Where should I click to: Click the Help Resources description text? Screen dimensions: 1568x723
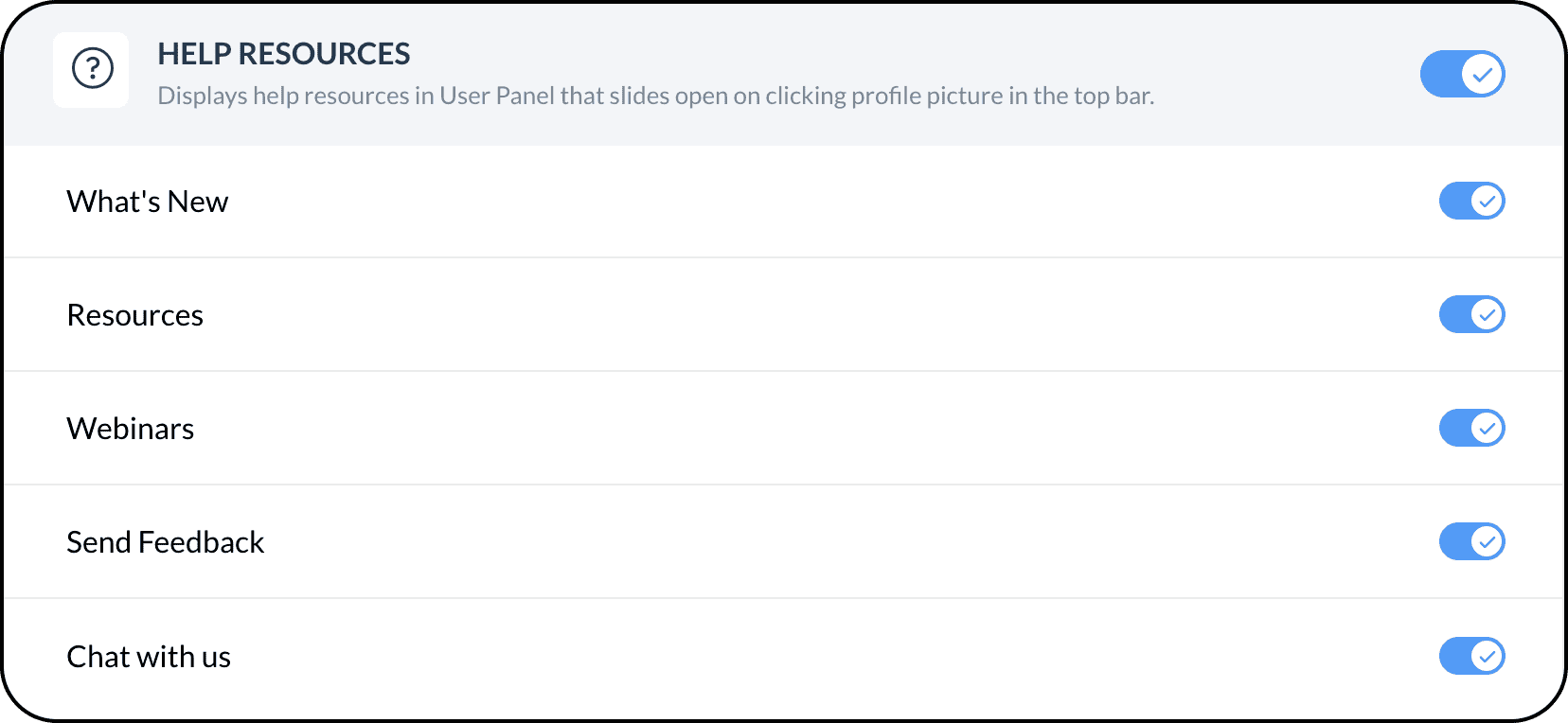coord(655,96)
